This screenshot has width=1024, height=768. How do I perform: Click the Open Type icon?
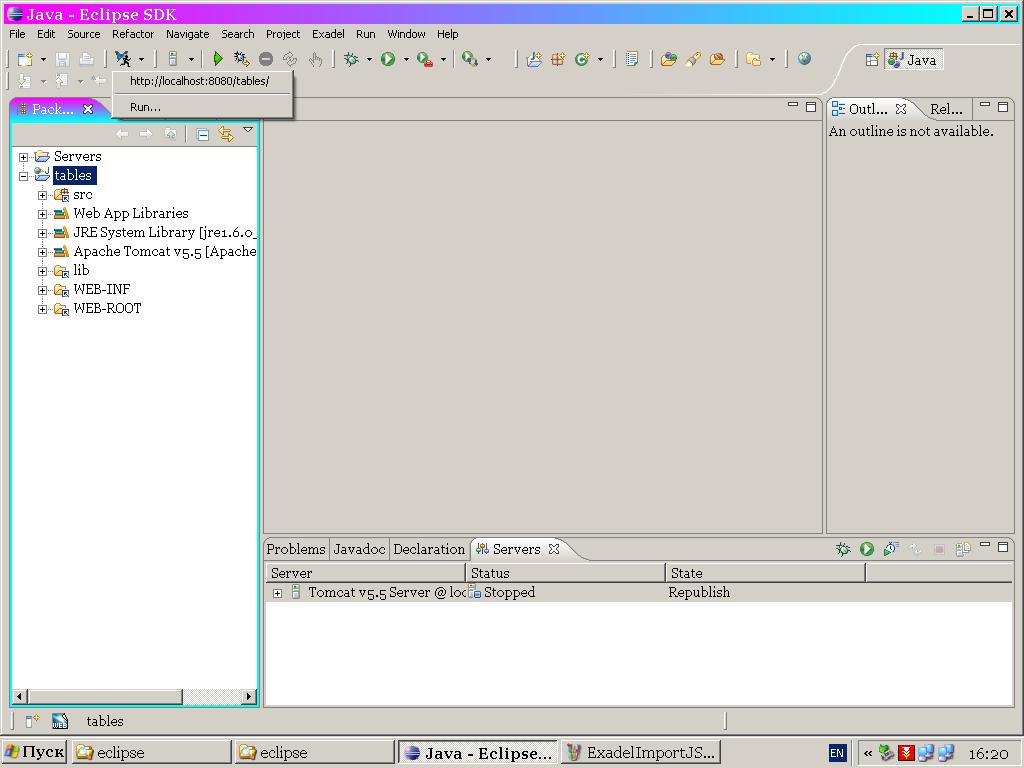coord(668,59)
